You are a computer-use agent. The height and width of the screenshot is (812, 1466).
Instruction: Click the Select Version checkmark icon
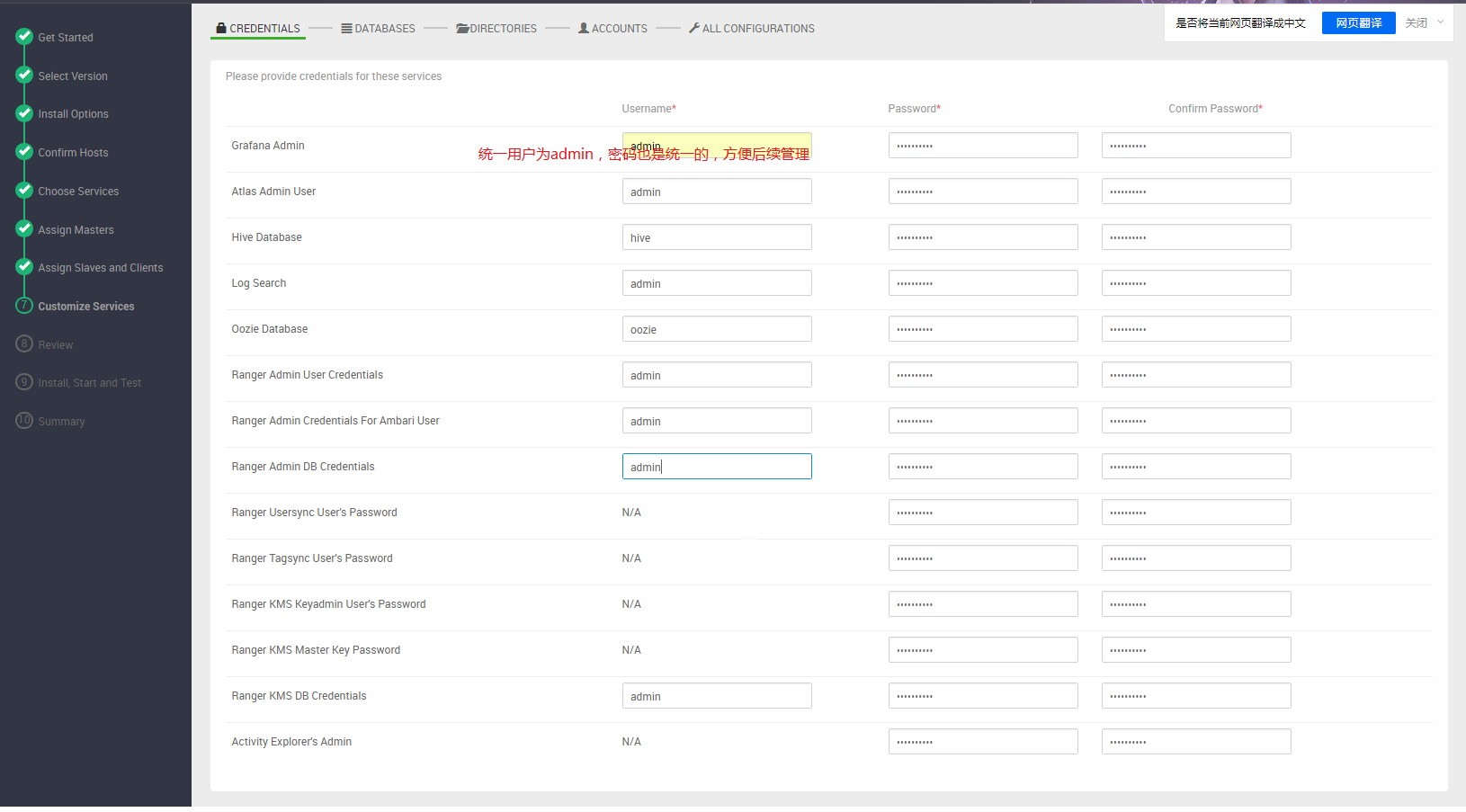pos(24,76)
